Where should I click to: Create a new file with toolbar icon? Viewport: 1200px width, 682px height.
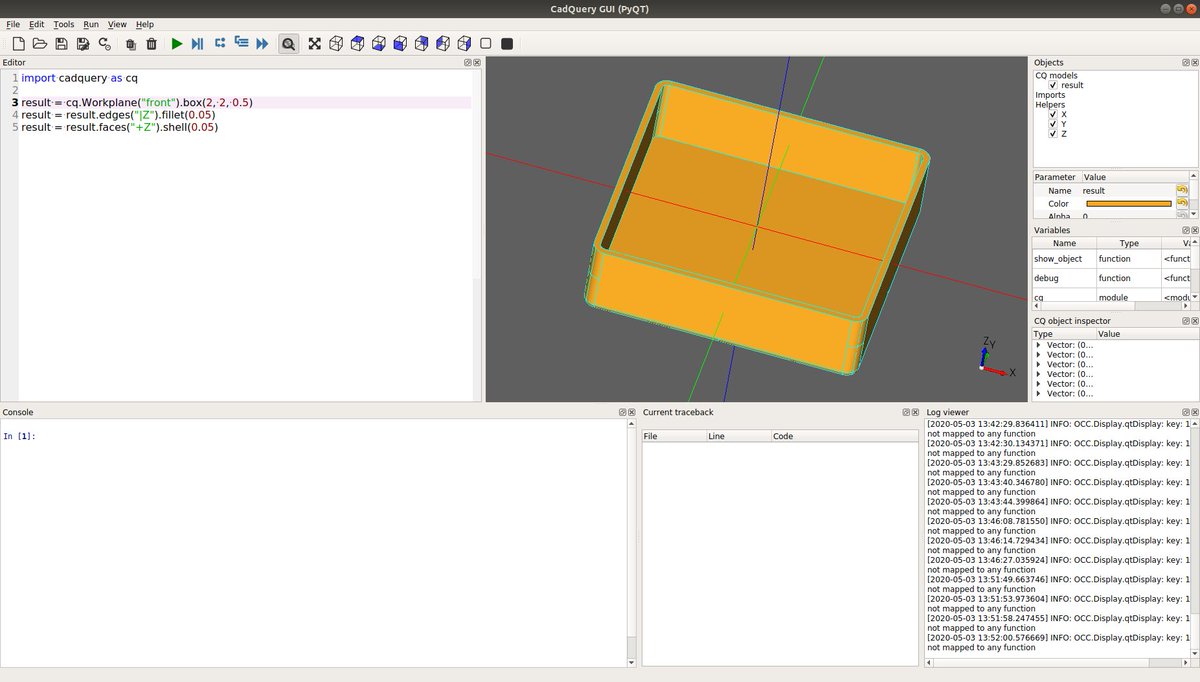[18, 44]
